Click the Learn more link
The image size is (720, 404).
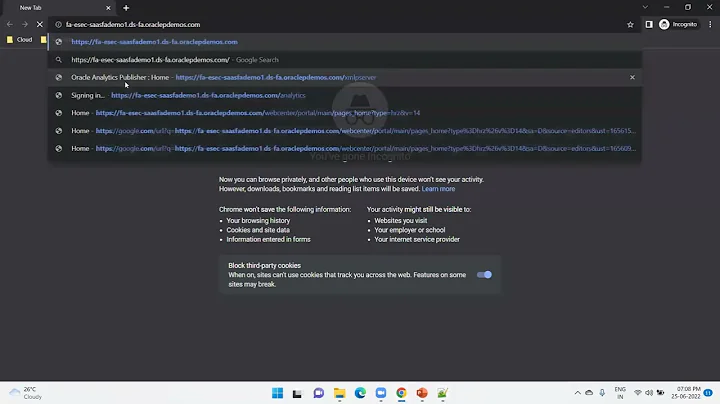438,189
